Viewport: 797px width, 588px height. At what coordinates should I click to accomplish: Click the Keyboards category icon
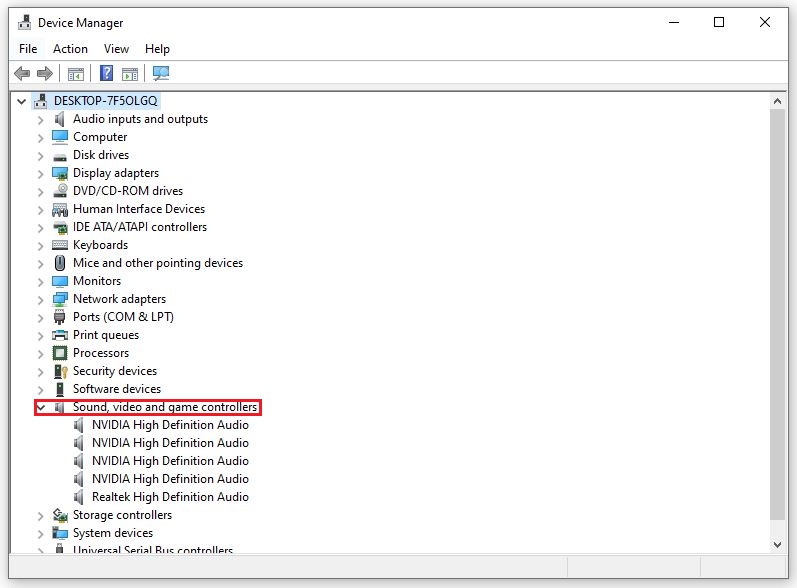click(x=60, y=245)
